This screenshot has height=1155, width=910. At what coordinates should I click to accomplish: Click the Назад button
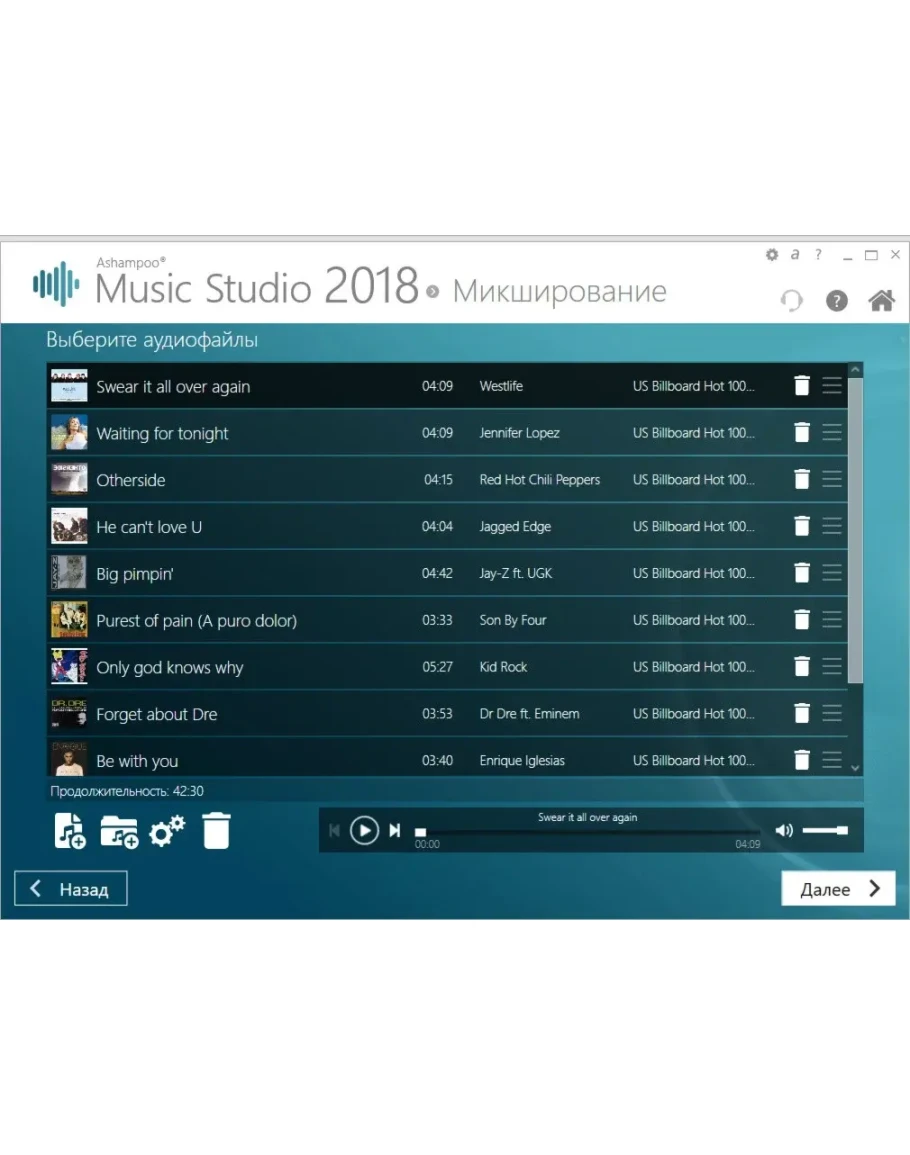point(71,889)
